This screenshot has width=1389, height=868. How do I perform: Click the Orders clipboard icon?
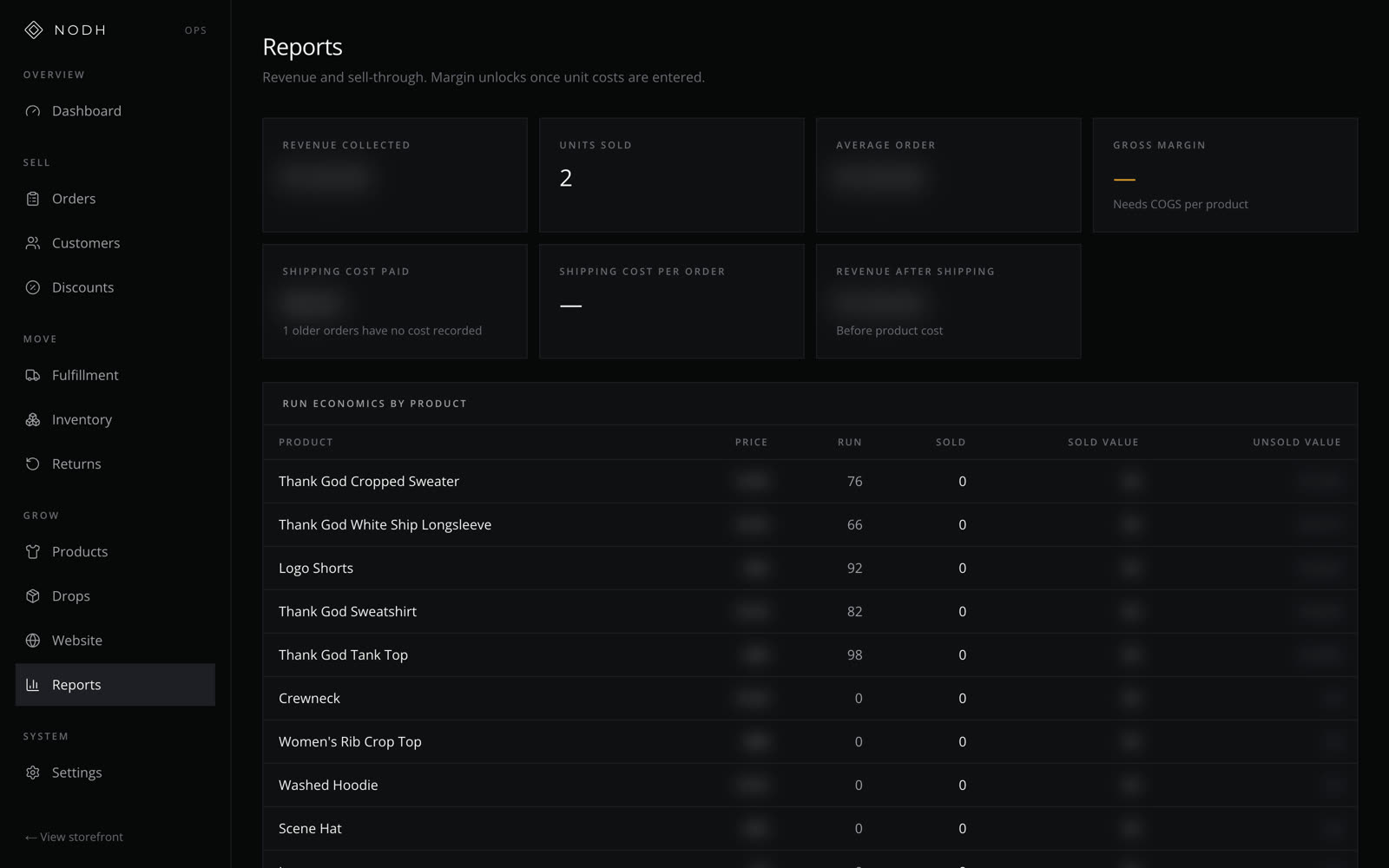tap(33, 199)
